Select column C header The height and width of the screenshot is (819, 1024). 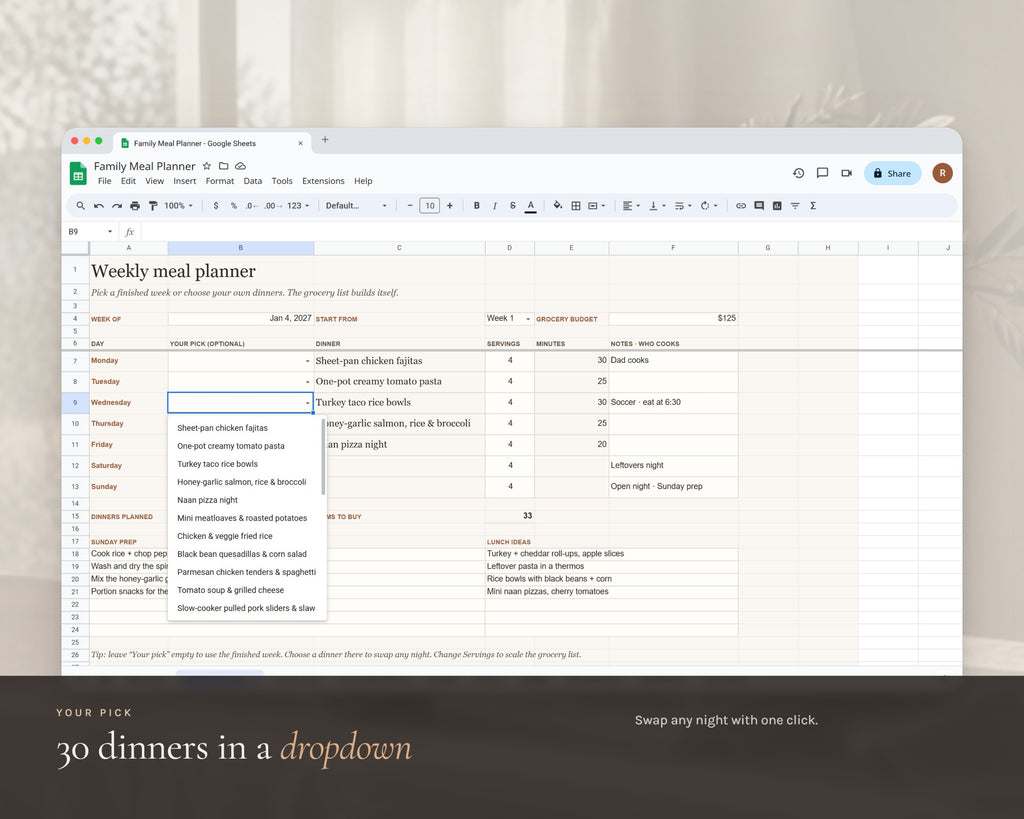(400, 248)
